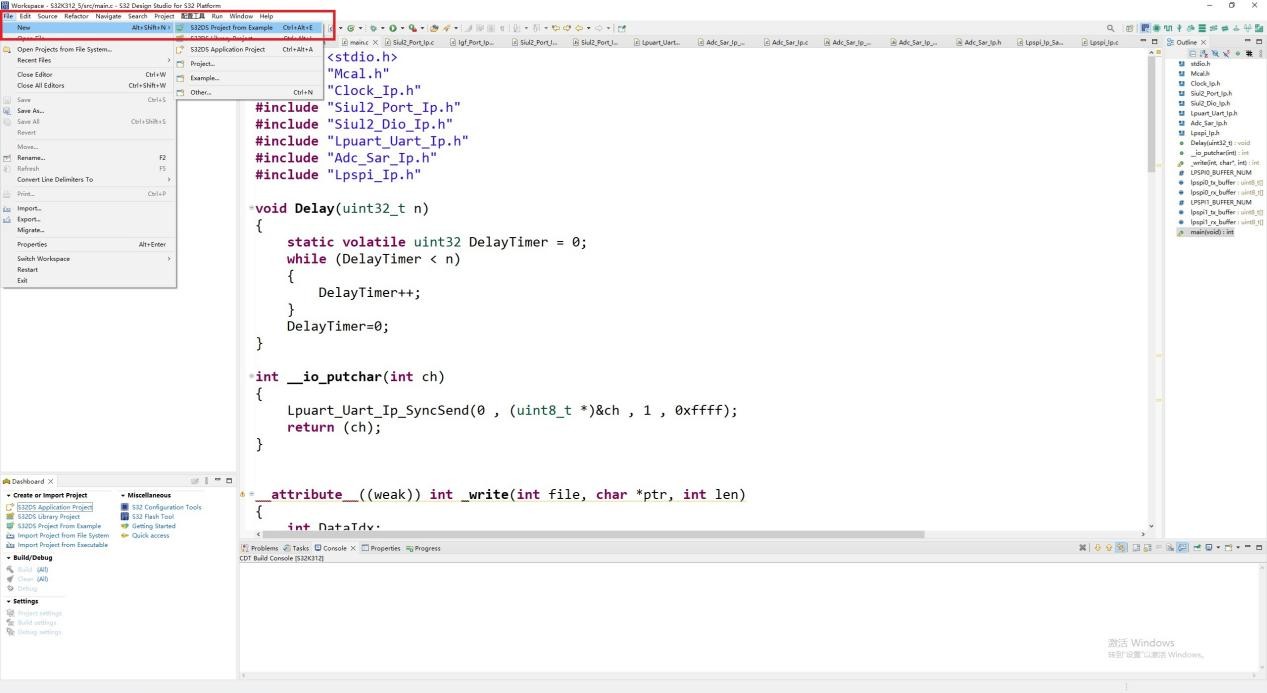
Task: Minimize the Outline panel
Action: click(x=1247, y=42)
